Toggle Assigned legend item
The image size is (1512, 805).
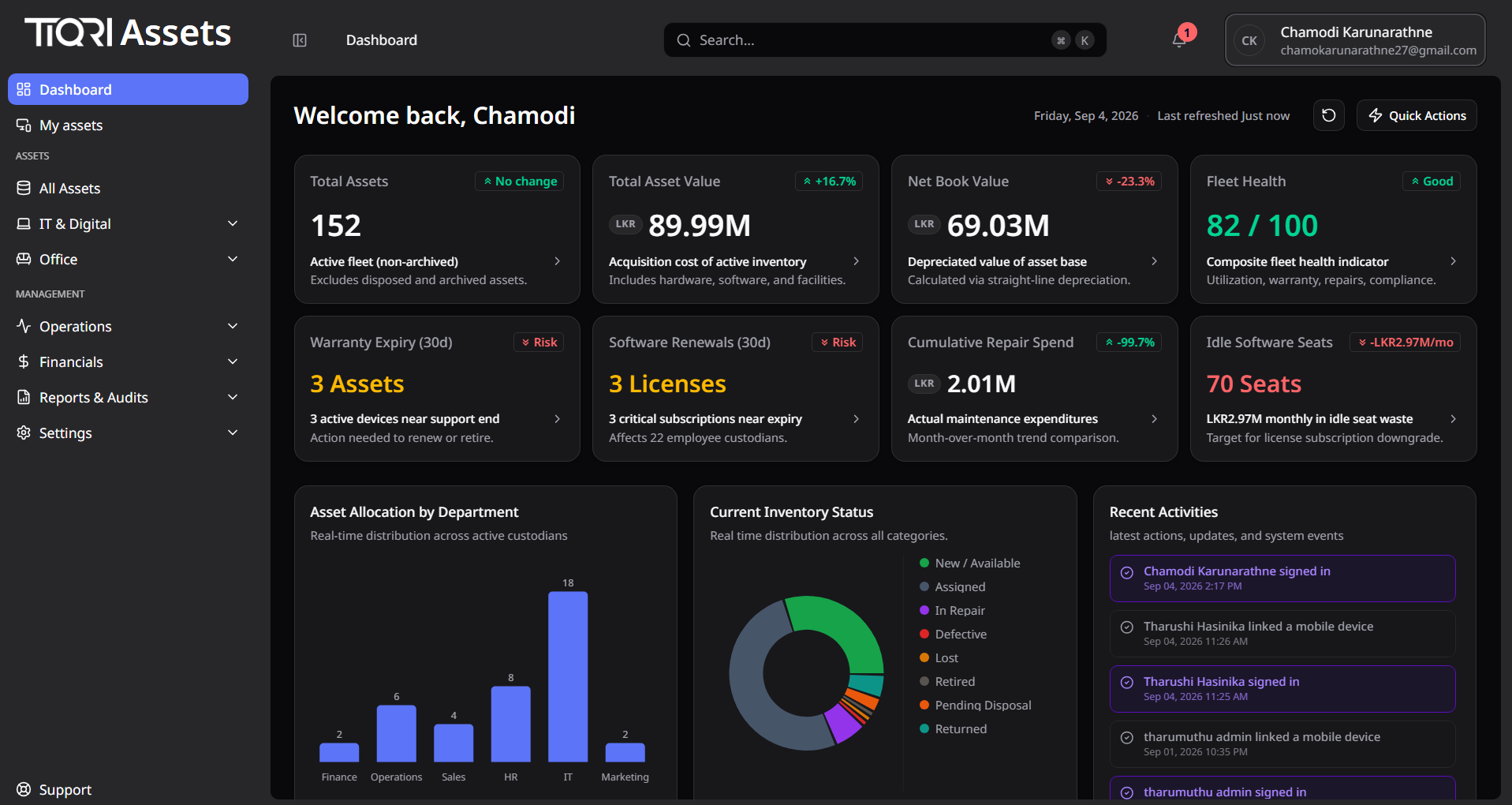[953, 586]
